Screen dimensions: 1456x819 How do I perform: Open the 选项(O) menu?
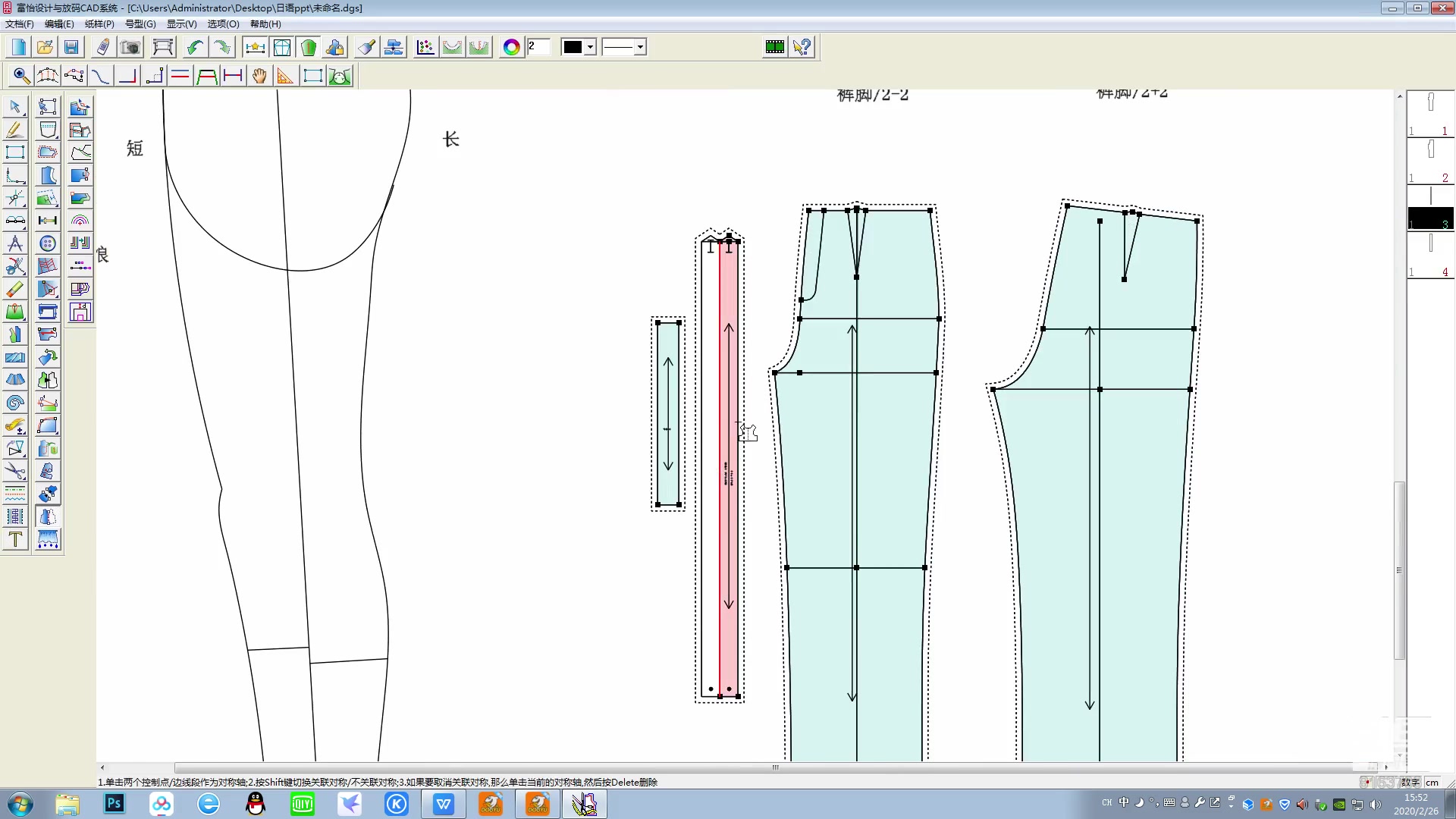point(223,24)
